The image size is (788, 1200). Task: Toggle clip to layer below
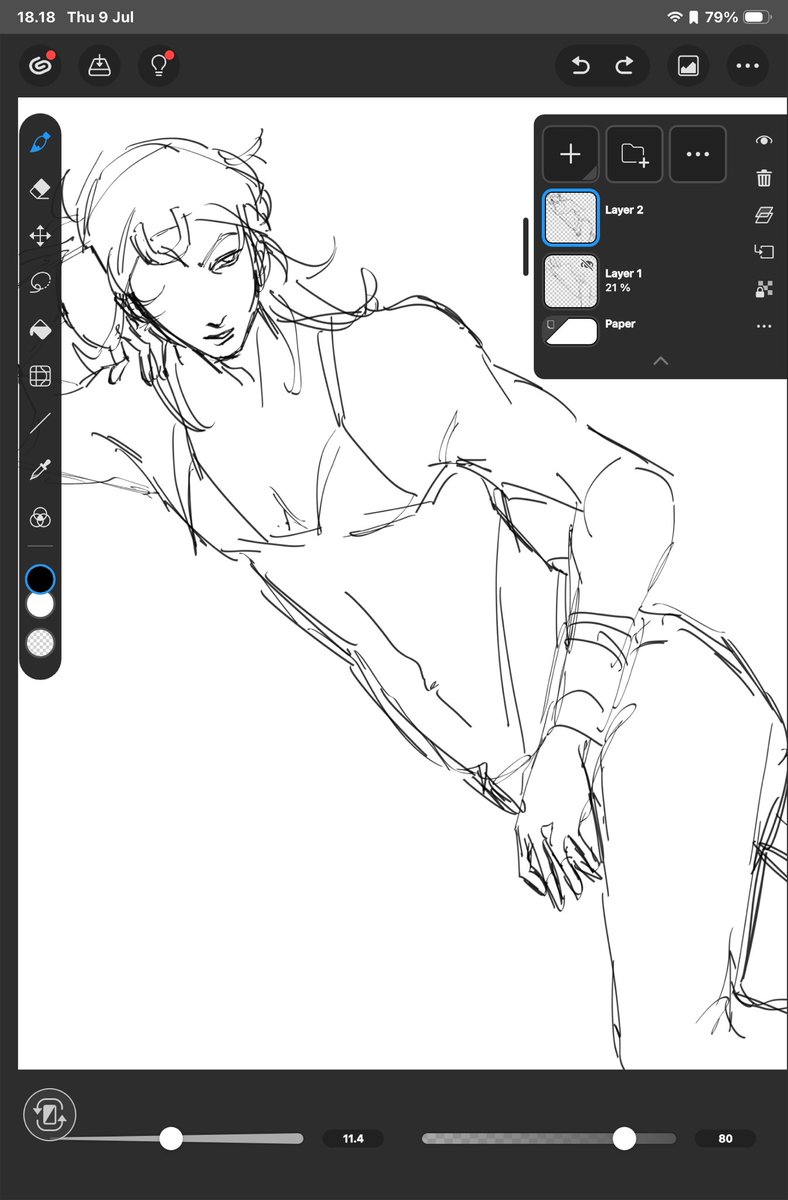coord(764,252)
